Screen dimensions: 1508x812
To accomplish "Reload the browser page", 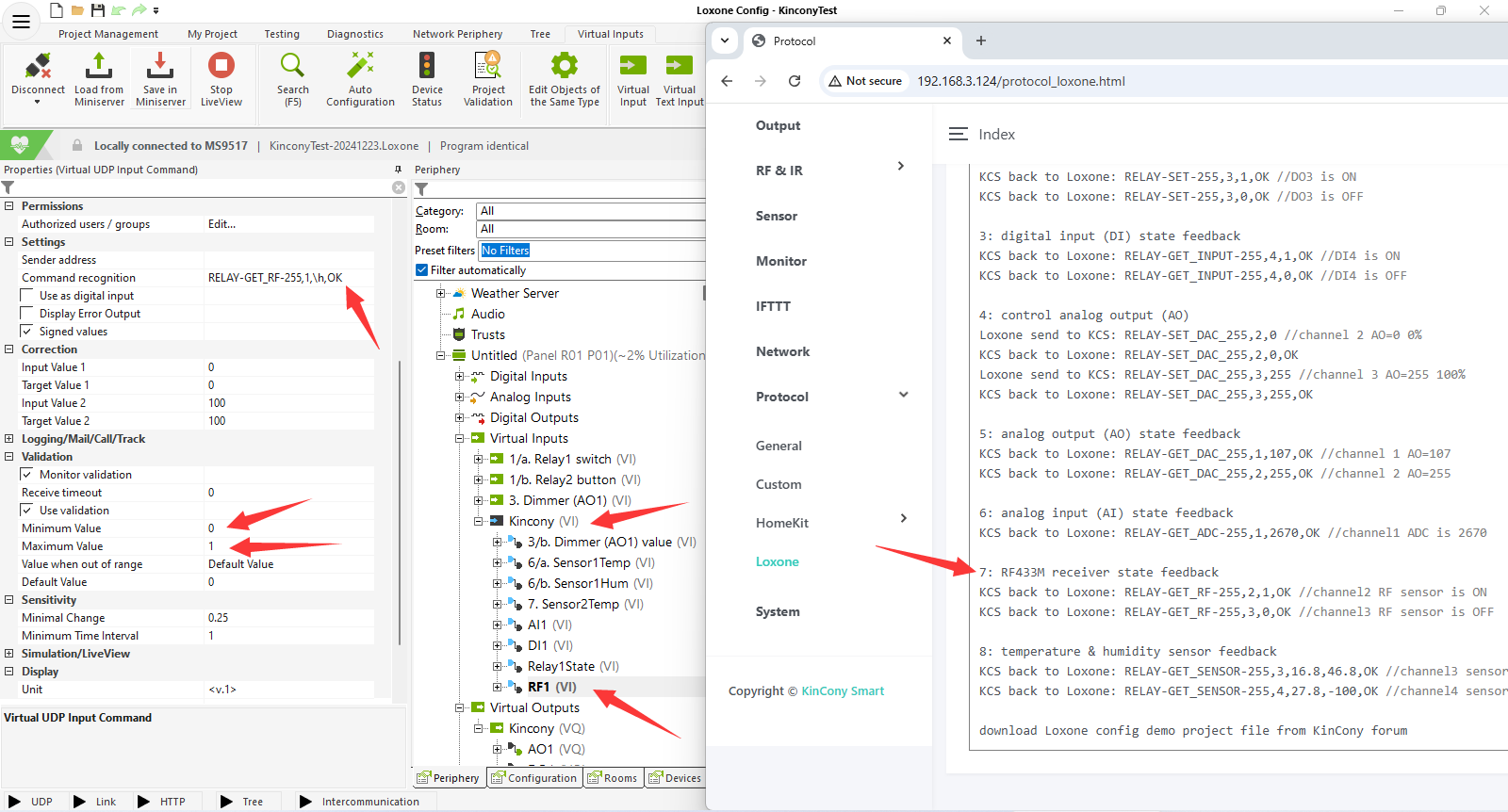I will [x=795, y=81].
